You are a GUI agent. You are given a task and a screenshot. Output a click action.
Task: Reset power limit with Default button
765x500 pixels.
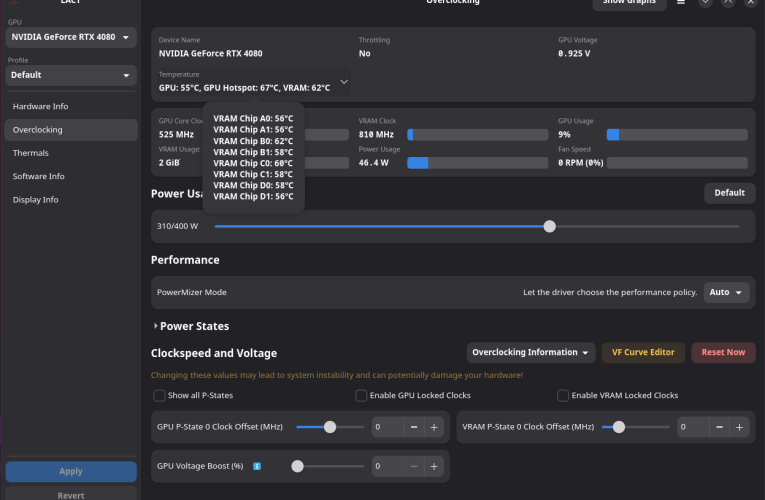(729, 193)
